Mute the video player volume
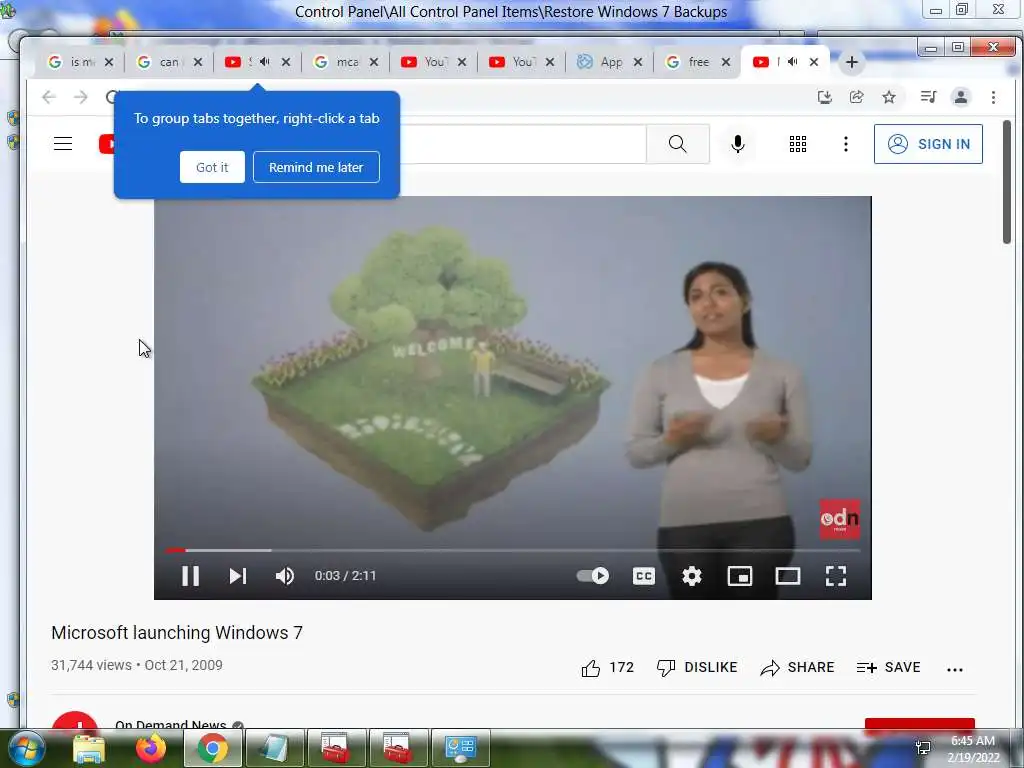Screen dimensions: 1024x768 (285, 575)
